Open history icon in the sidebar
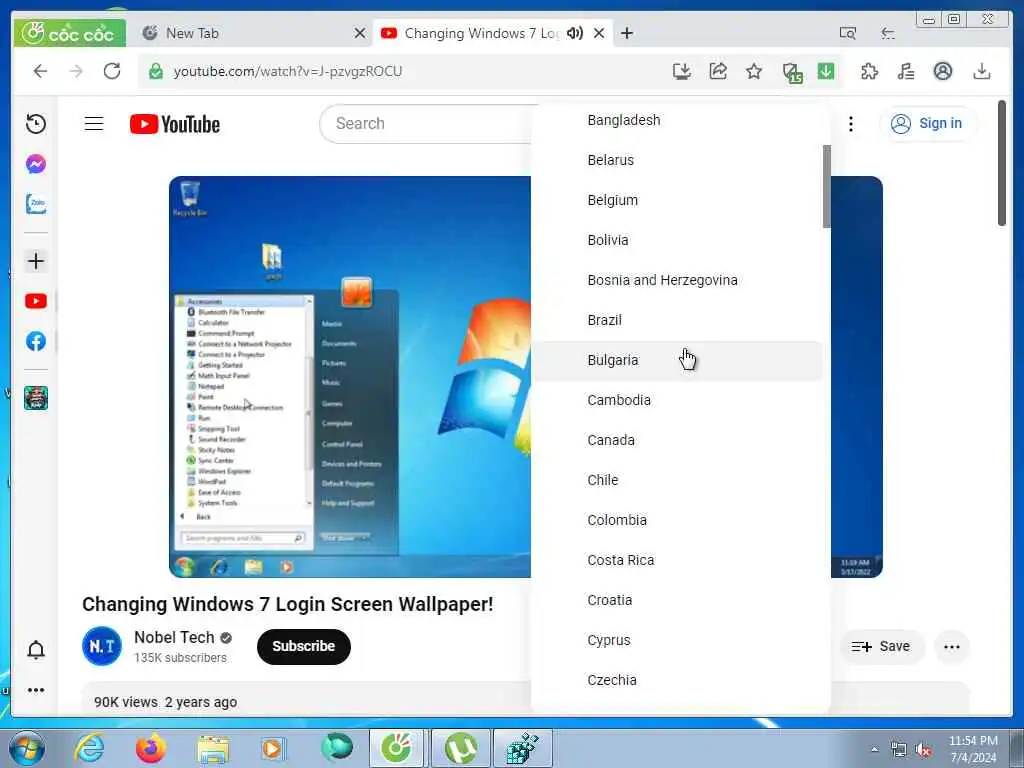 tap(36, 123)
